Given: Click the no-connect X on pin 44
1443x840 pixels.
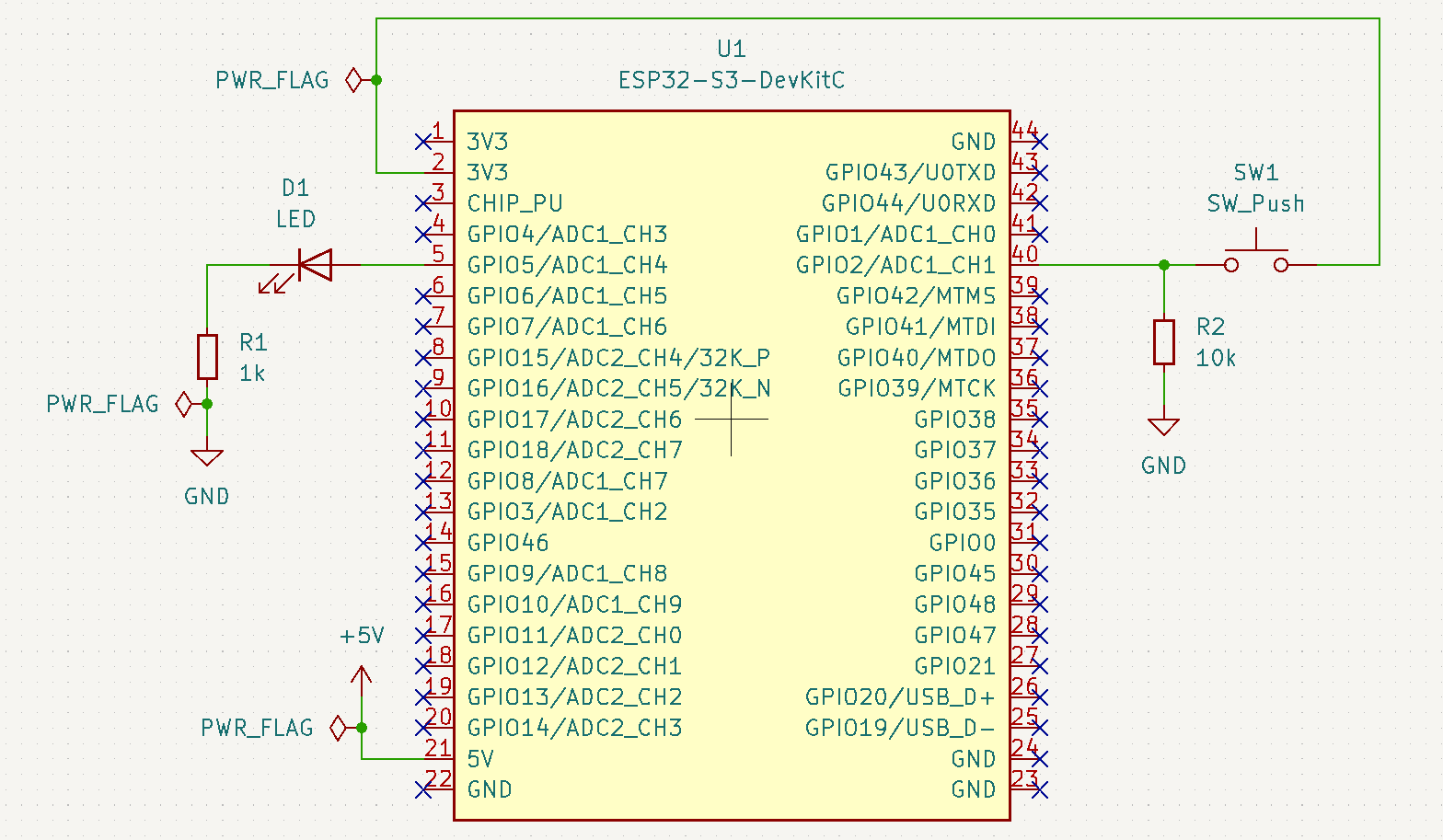Looking at the screenshot, I should (x=1040, y=142).
